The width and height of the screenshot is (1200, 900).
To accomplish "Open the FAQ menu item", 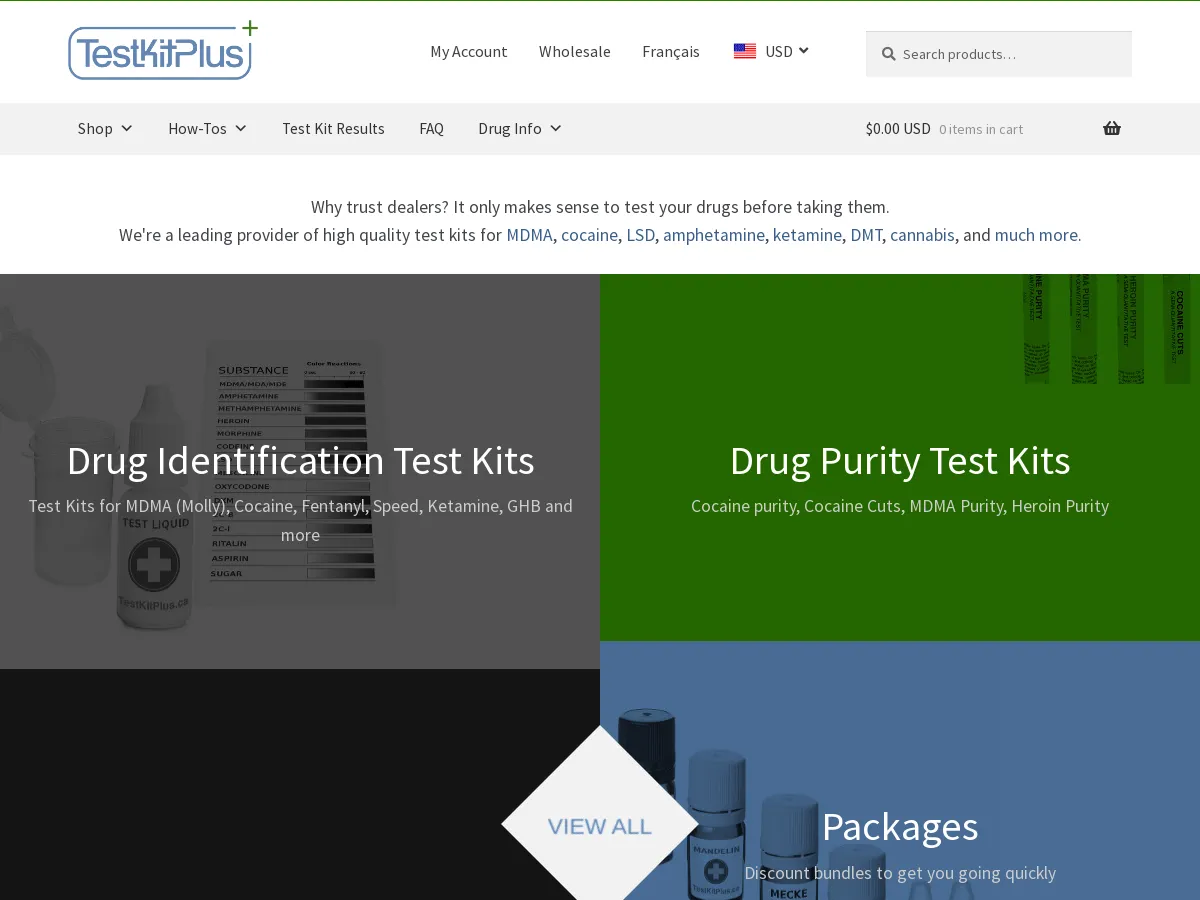I will pos(431,128).
